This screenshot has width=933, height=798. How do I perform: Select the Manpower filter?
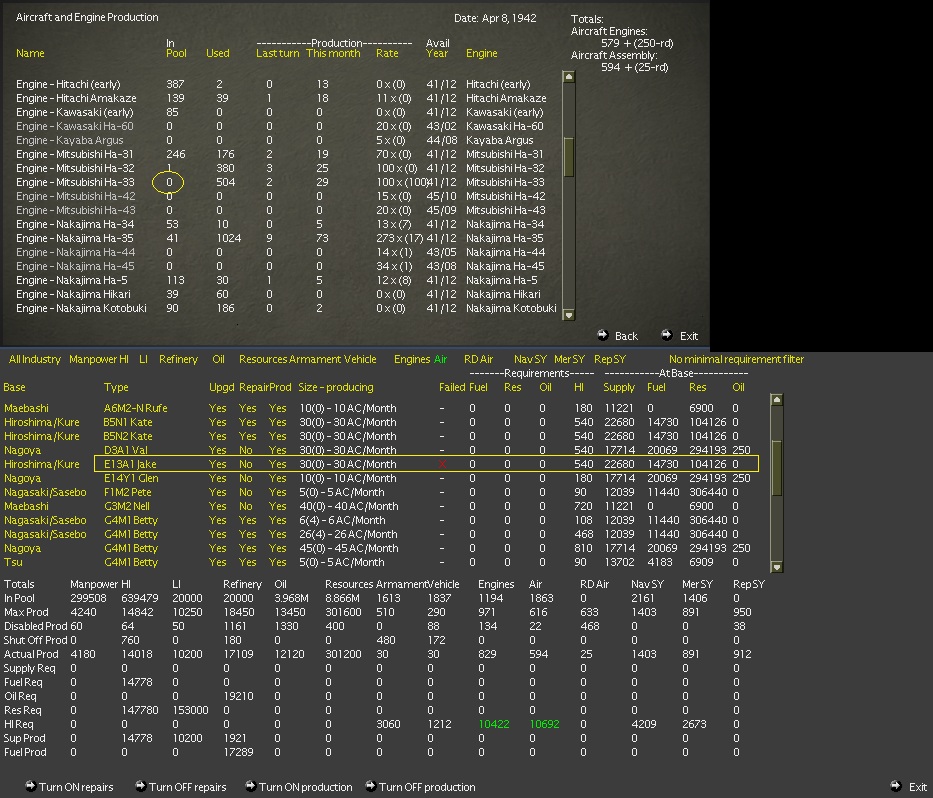coord(92,359)
